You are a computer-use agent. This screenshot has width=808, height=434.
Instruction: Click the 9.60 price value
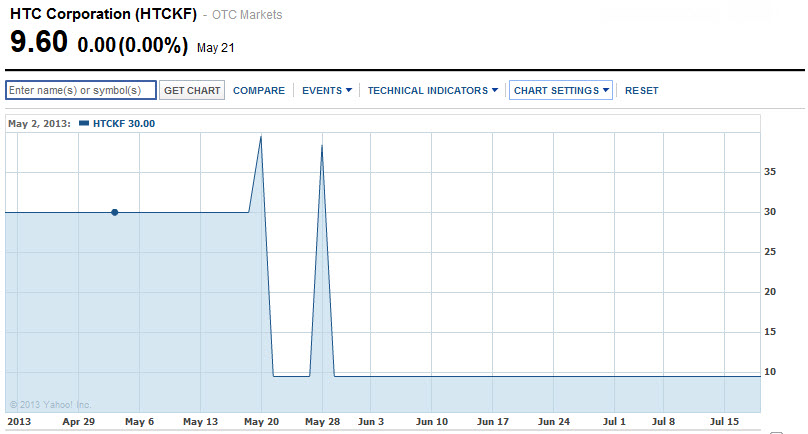tap(39, 42)
